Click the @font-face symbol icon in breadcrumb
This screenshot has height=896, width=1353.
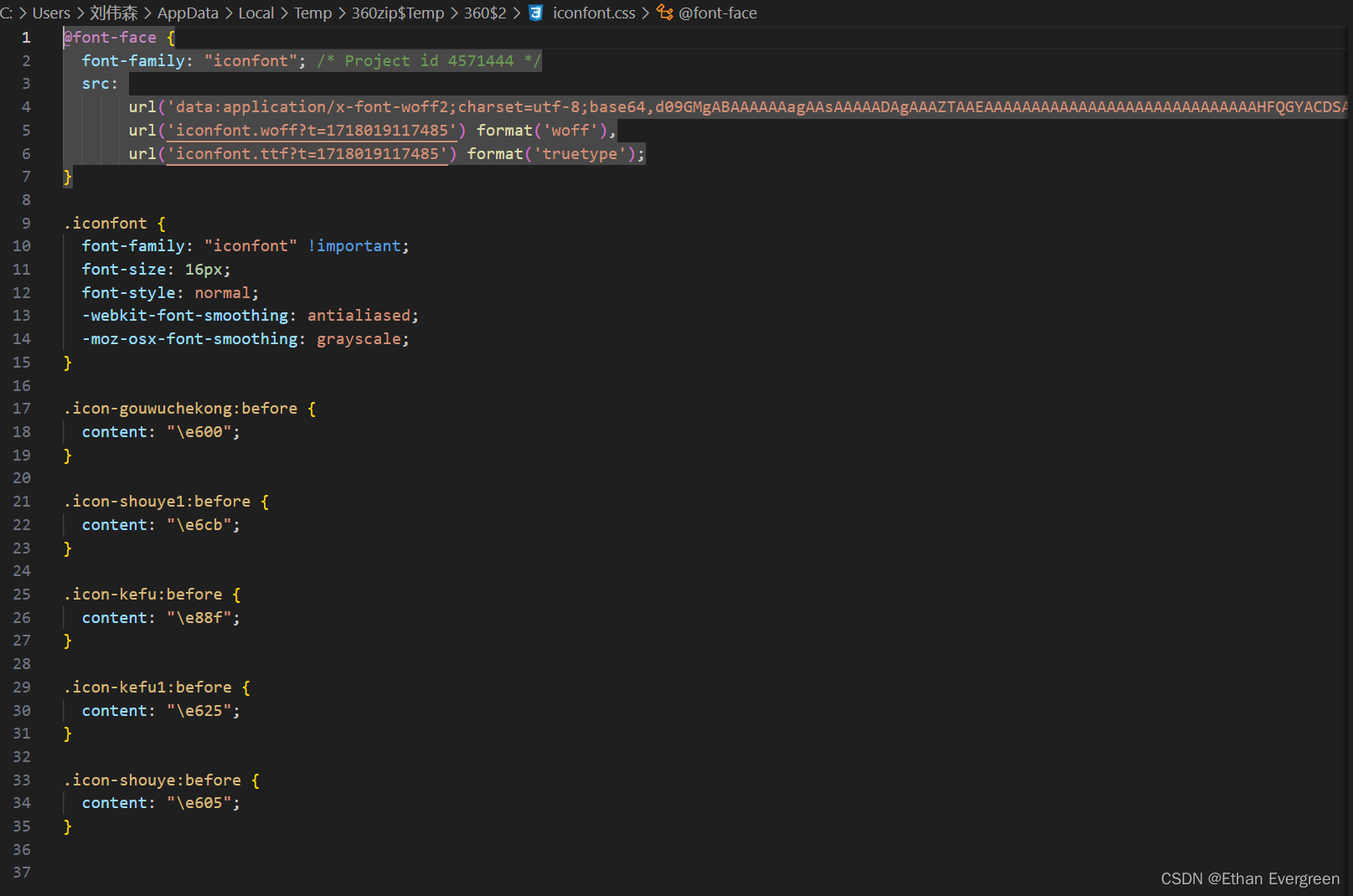click(664, 12)
